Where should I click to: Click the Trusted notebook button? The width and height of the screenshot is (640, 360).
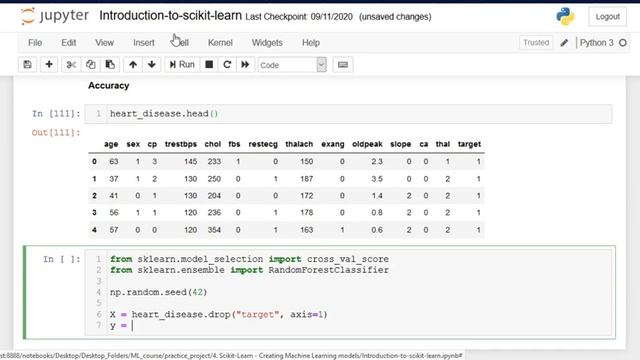point(536,42)
